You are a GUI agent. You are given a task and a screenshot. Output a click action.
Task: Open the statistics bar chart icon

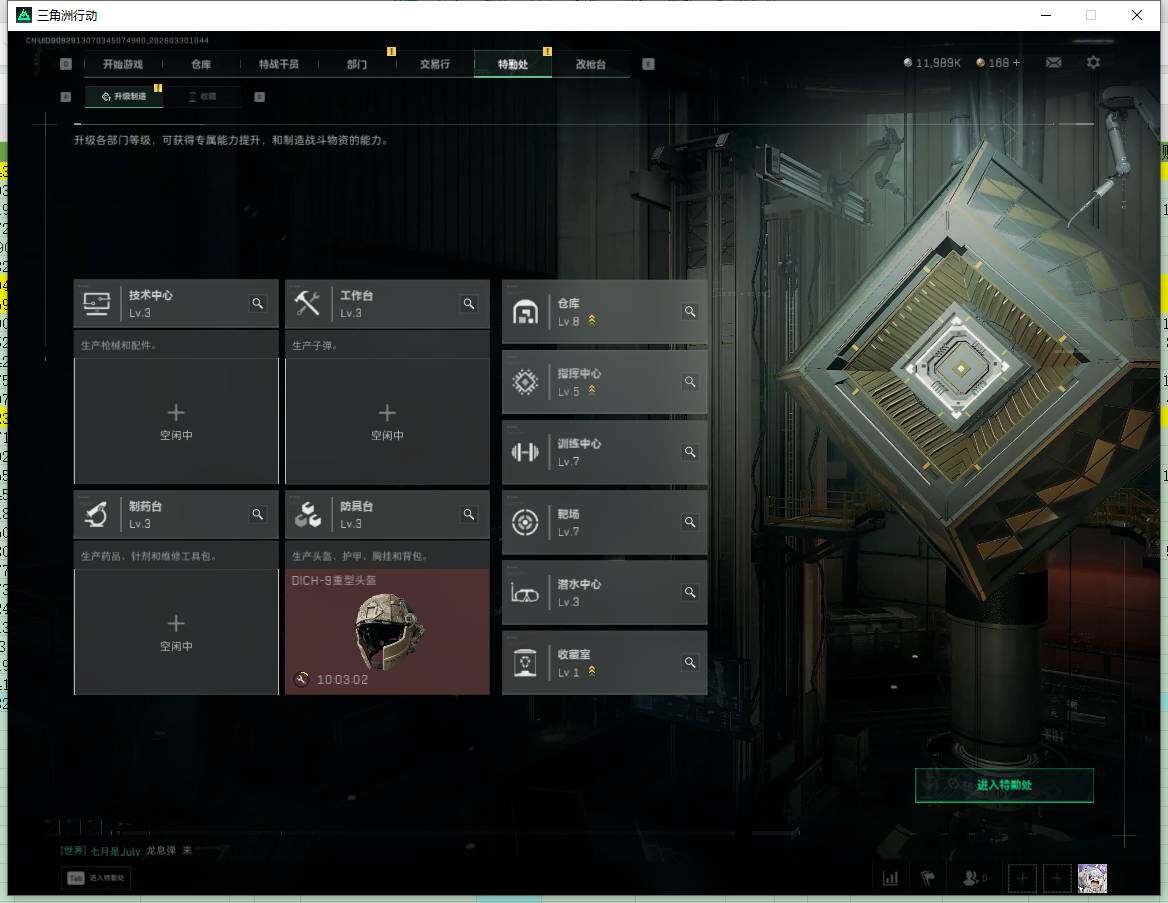[x=890, y=878]
